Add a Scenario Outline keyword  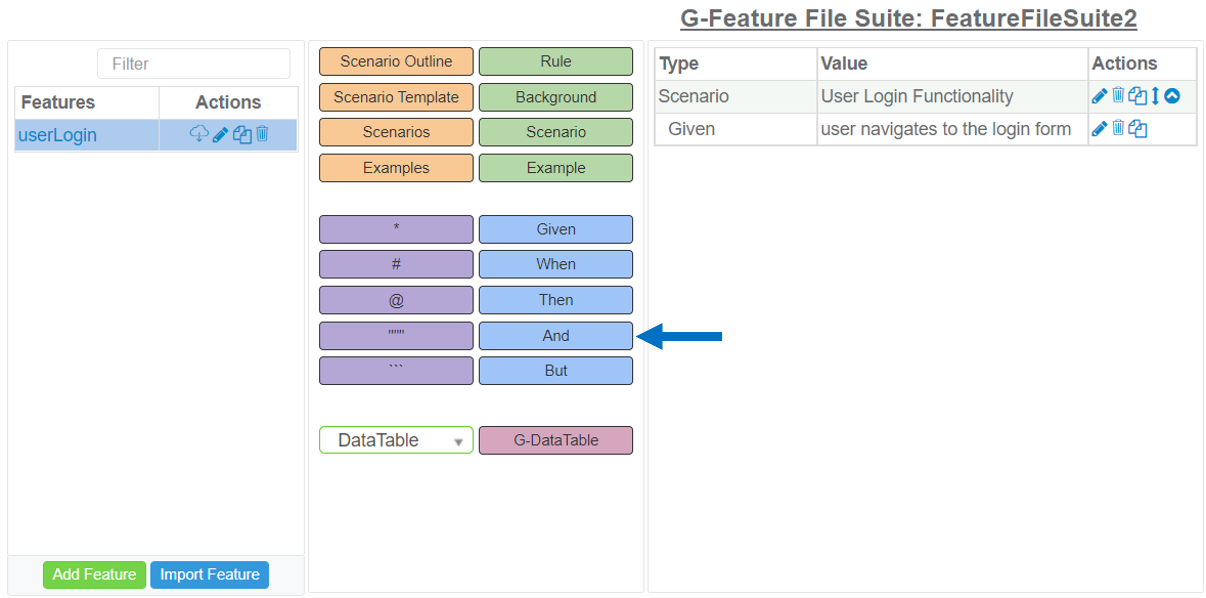tap(396, 62)
